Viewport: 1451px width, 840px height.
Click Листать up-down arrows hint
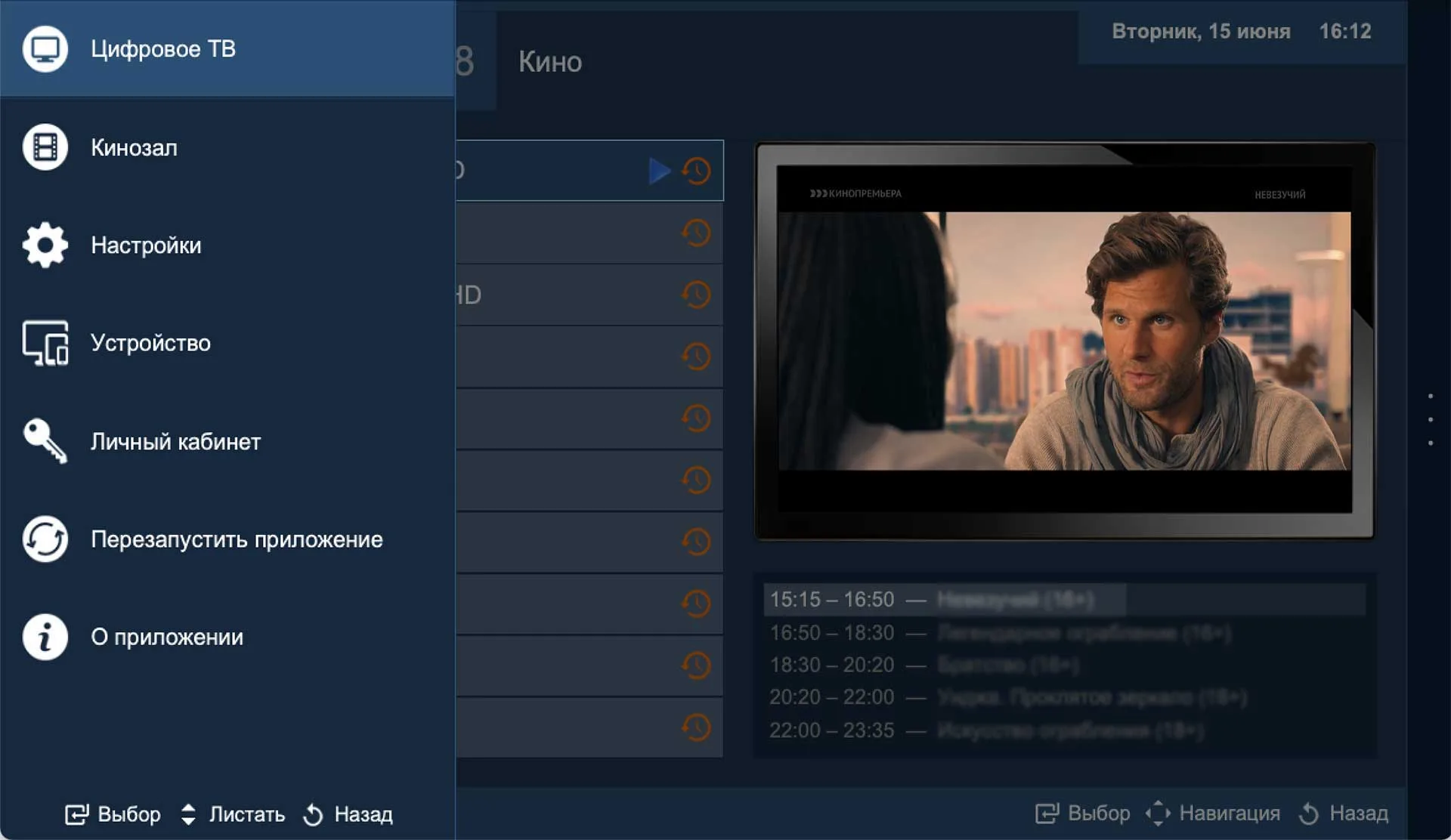tap(189, 814)
